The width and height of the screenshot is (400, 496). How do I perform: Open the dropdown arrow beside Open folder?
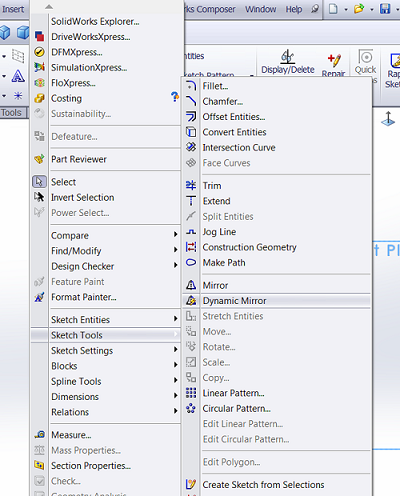pyautogui.click(x=372, y=9)
